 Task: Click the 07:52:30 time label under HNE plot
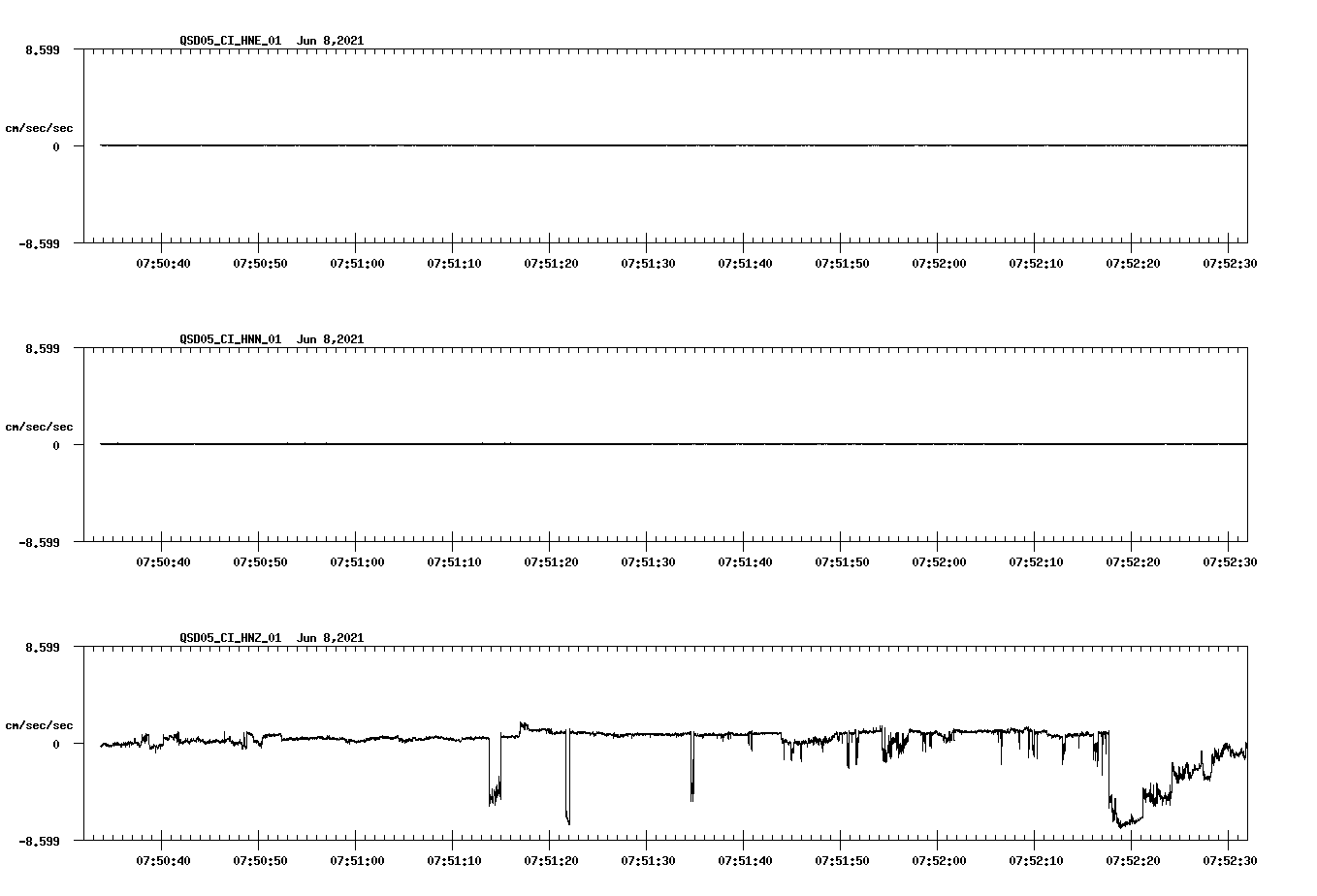point(1230,263)
